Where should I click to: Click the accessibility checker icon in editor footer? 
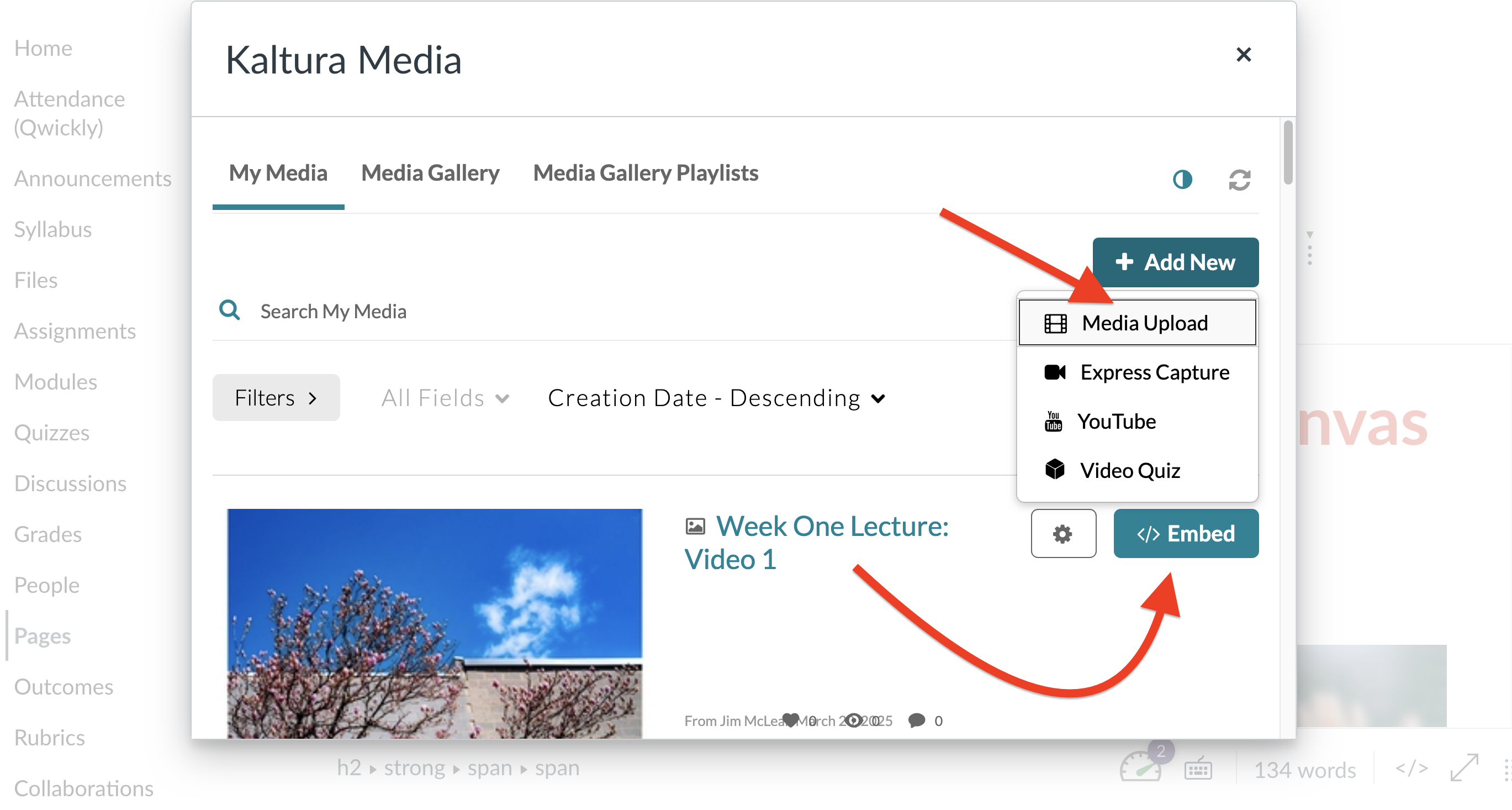(1140, 767)
